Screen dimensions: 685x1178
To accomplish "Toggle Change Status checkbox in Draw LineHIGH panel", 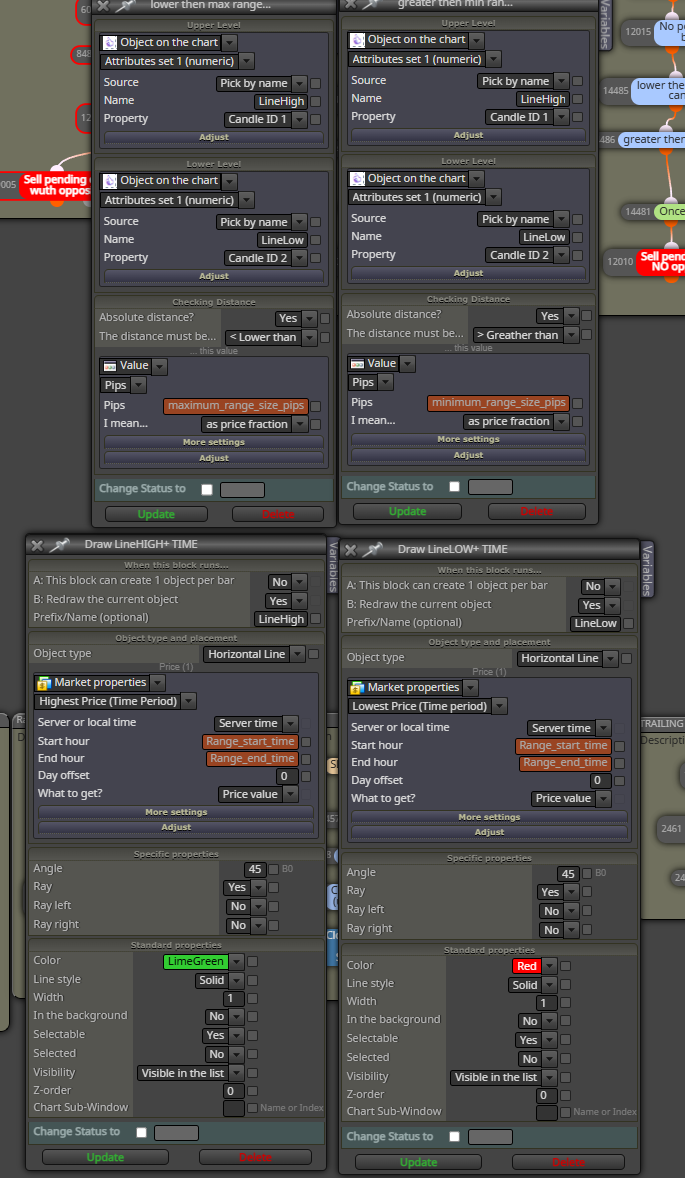I will 141,1132.
